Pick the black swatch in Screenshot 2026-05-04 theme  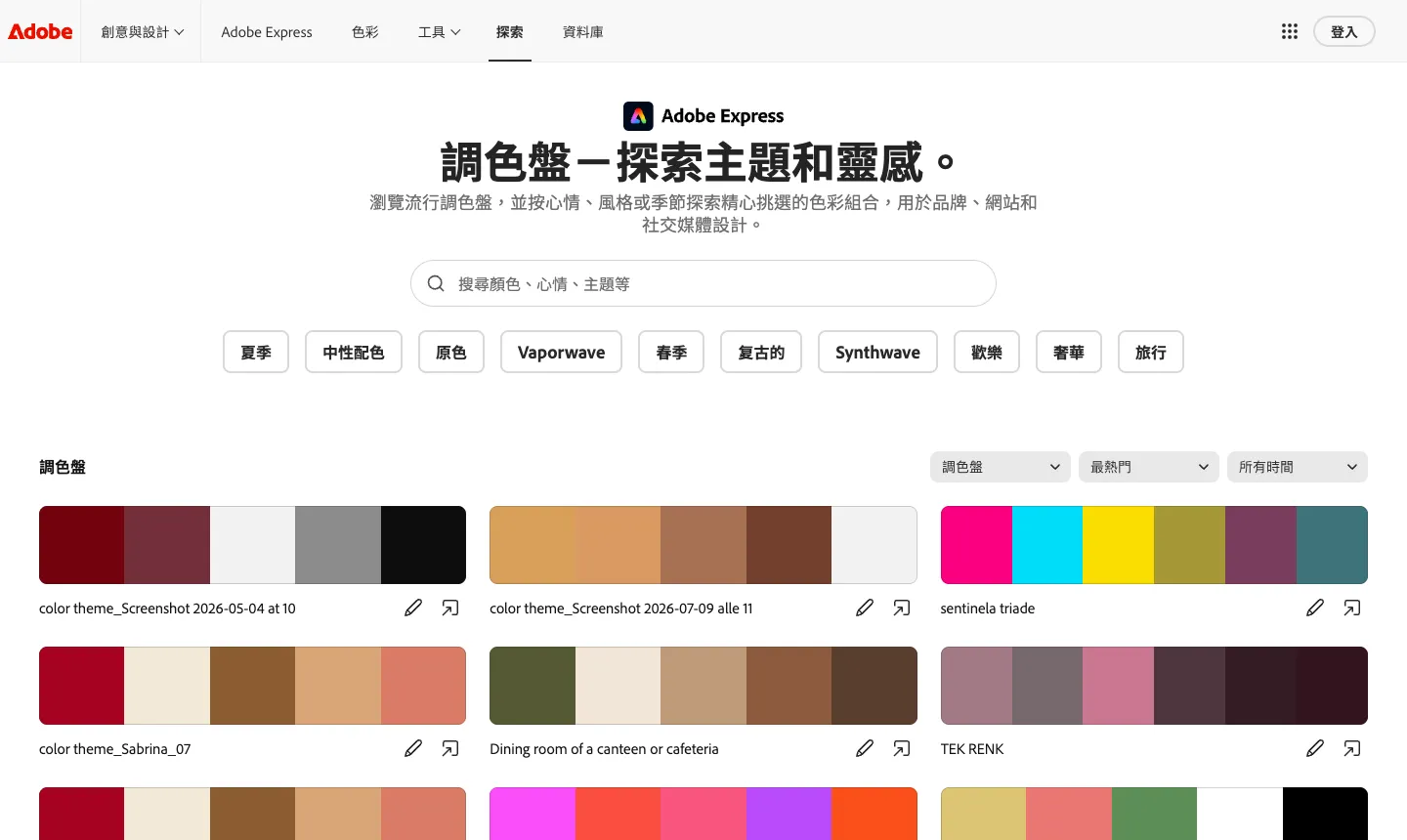pos(423,545)
